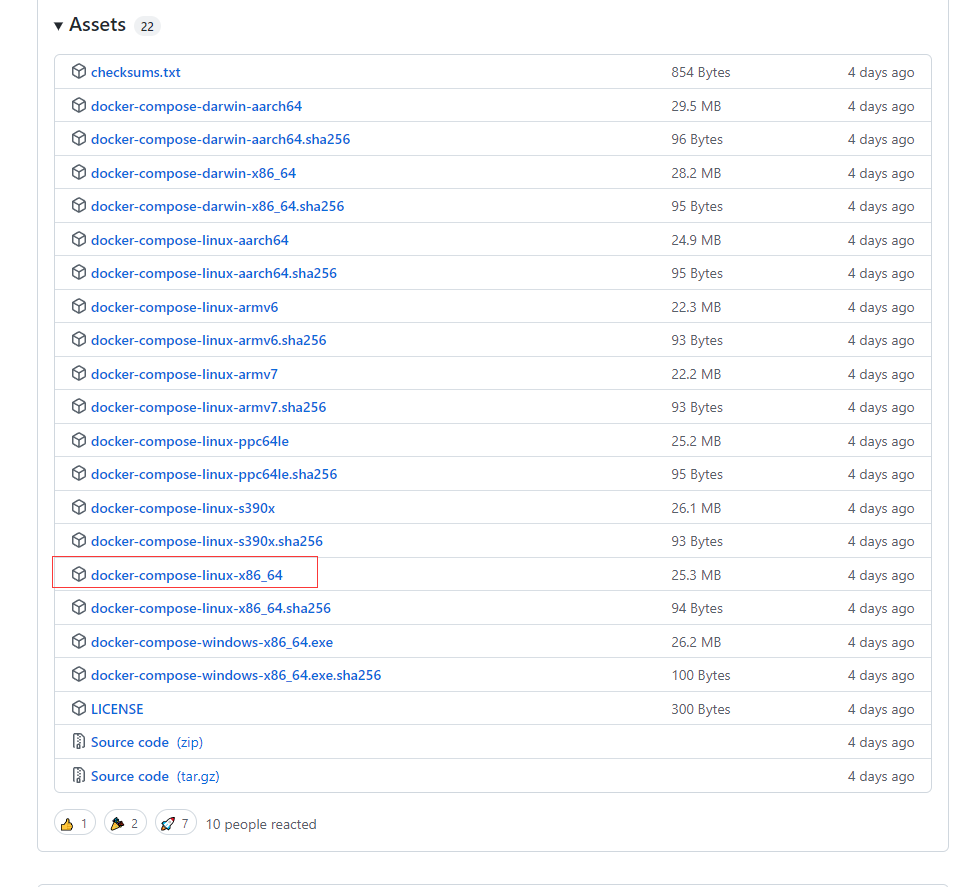
Task: Click archive icon beside Source code (tar.gz)
Action: coord(78,775)
